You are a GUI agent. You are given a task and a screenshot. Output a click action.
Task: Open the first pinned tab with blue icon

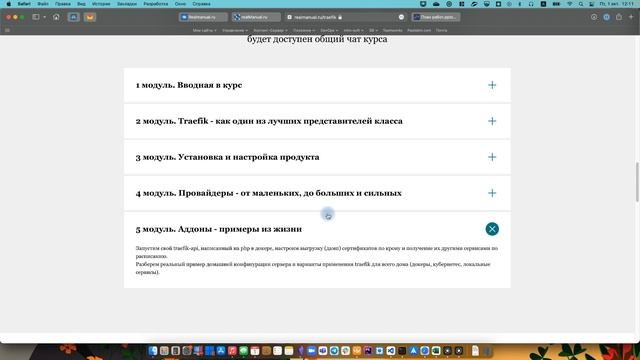tap(73, 17)
